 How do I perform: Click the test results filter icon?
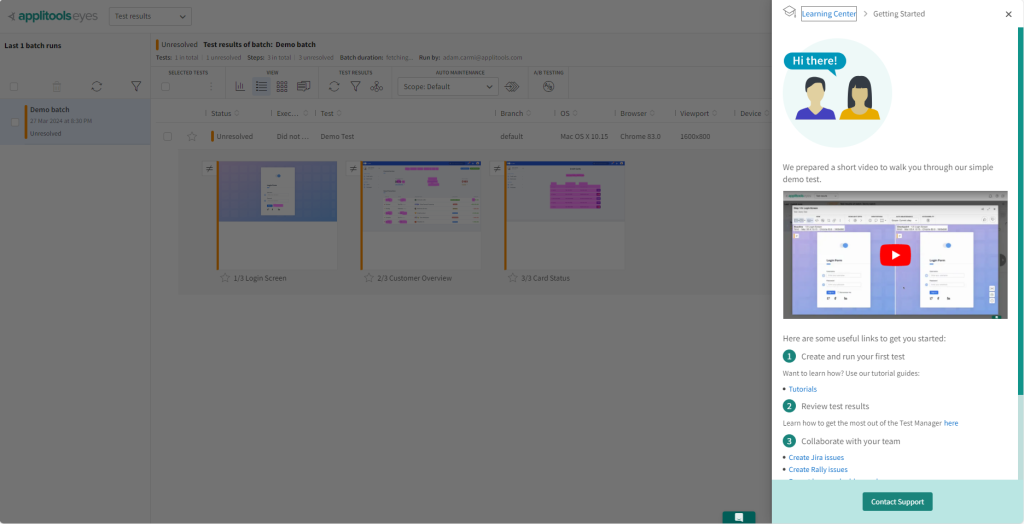[x=355, y=87]
